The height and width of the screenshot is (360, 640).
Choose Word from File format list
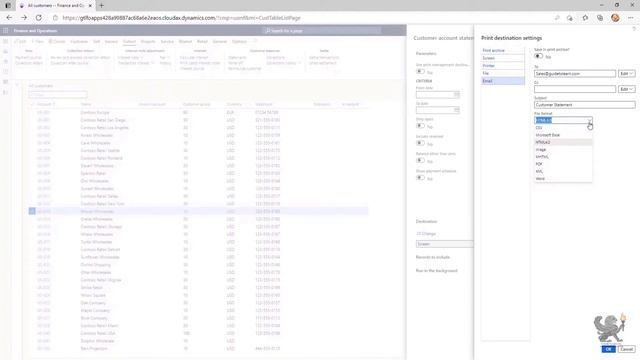pyautogui.click(x=563, y=179)
